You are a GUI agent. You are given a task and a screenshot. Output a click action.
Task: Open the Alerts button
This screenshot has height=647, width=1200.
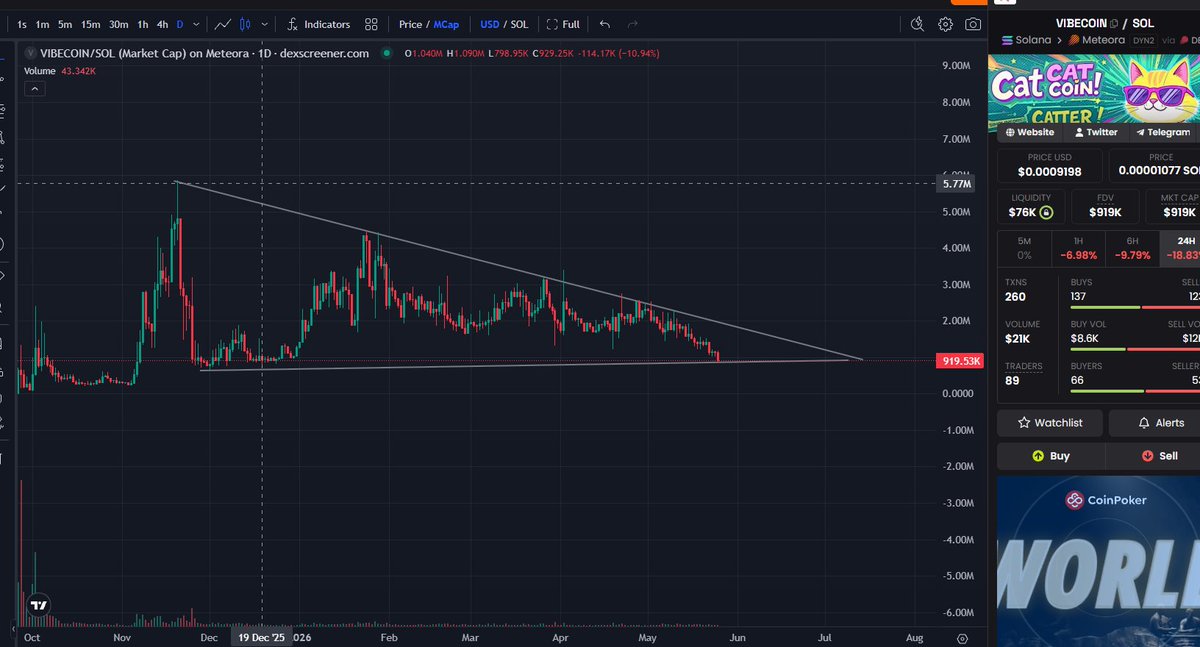point(1154,423)
